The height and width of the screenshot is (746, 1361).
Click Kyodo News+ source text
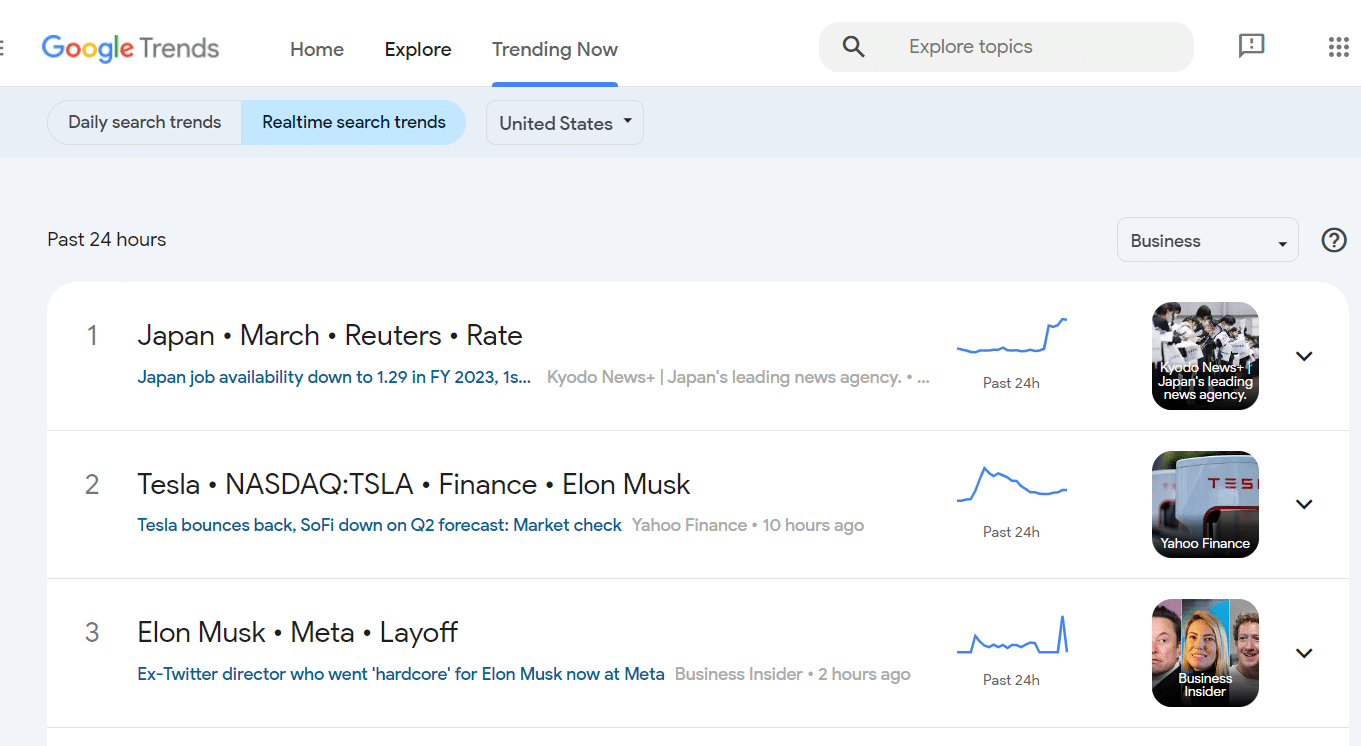[x=738, y=377]
